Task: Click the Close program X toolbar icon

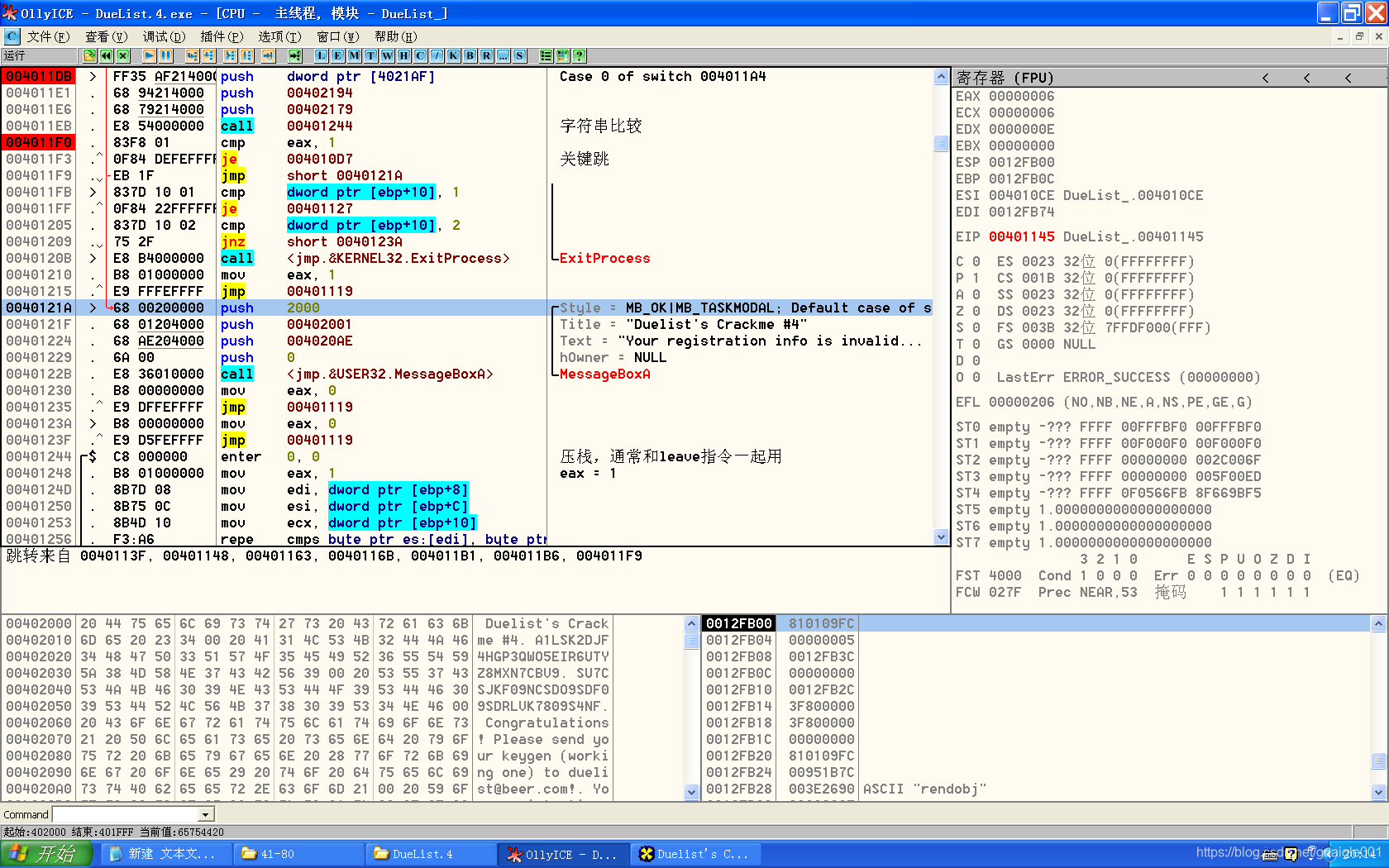Action: [x=123, y=55]
